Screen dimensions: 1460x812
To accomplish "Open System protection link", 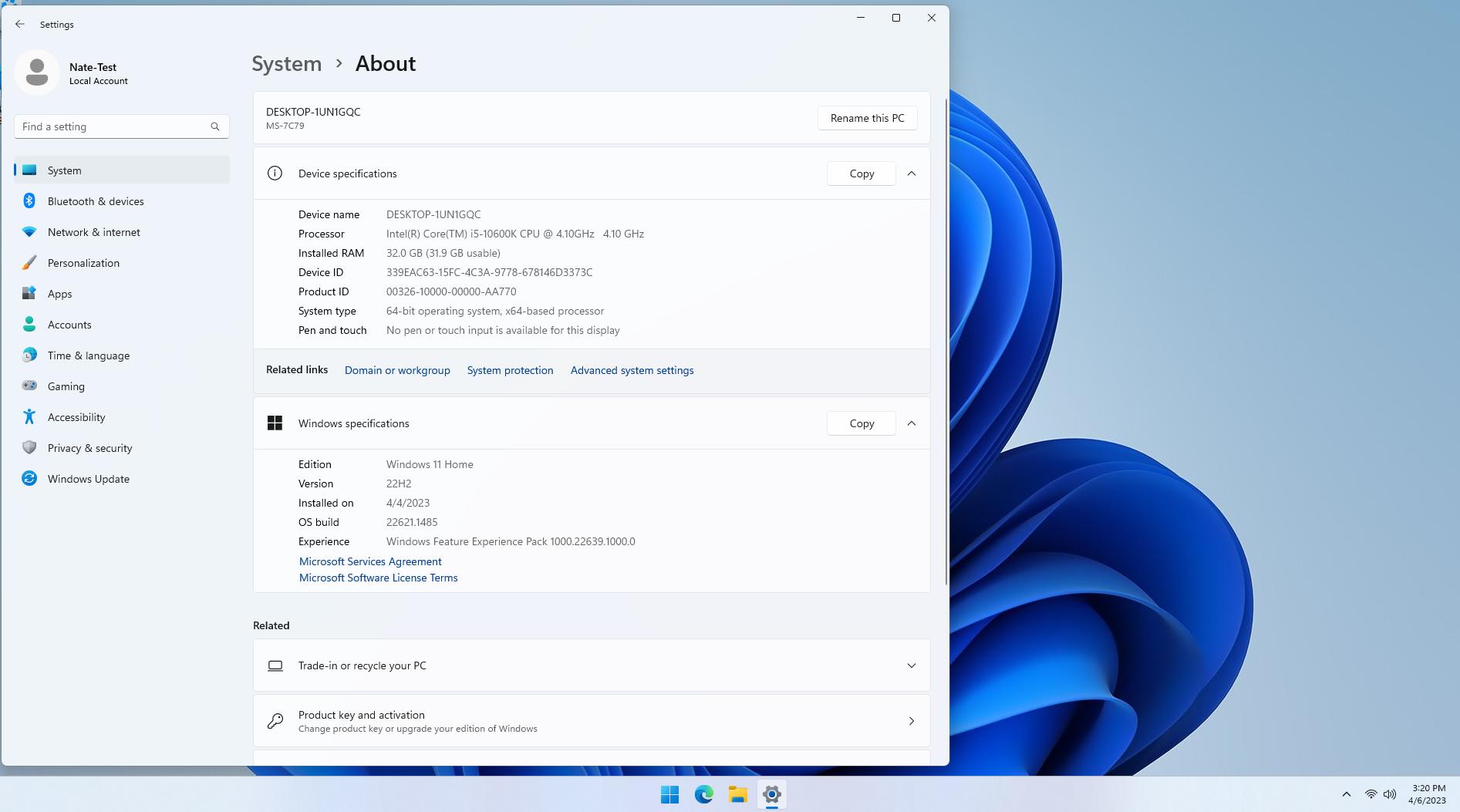I will pyautogui.click(x=510, y=370).
